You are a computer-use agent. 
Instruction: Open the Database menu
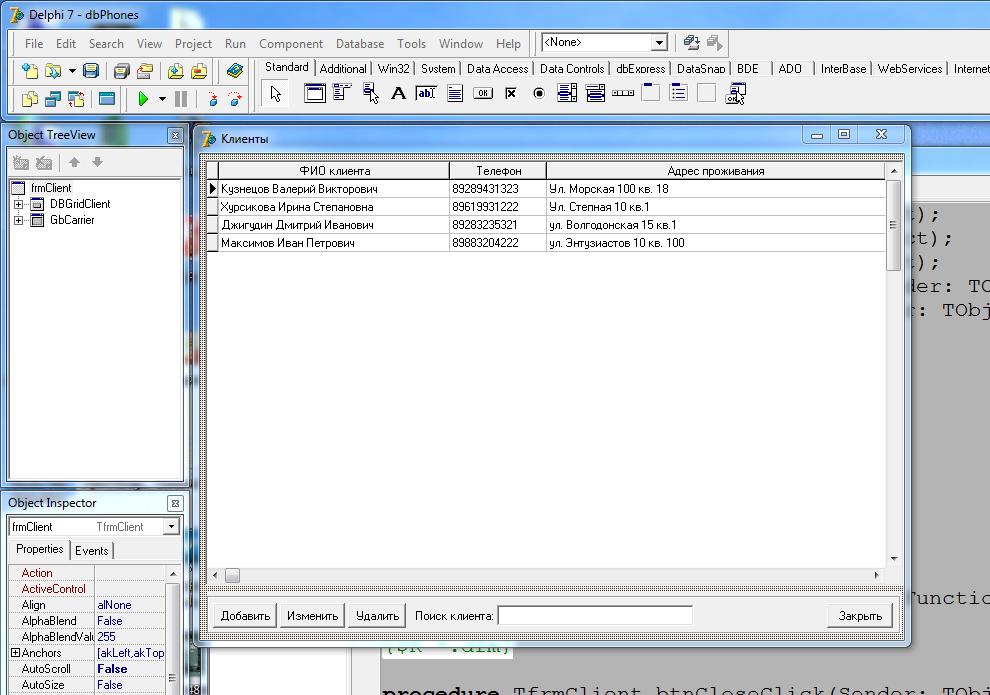360,44
